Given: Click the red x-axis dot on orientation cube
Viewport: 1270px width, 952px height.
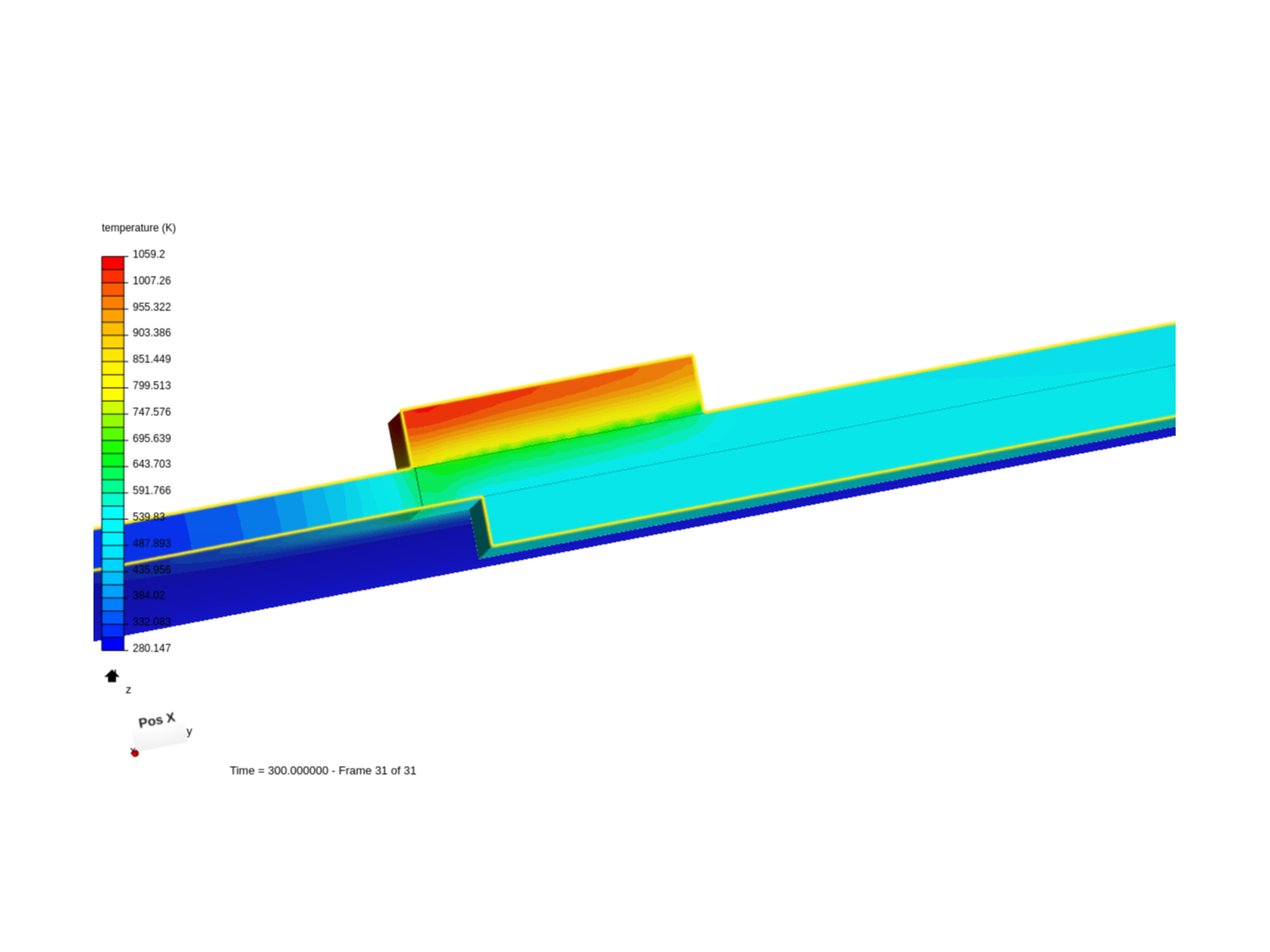Looking at the screenshot, I should pos(135,753).
